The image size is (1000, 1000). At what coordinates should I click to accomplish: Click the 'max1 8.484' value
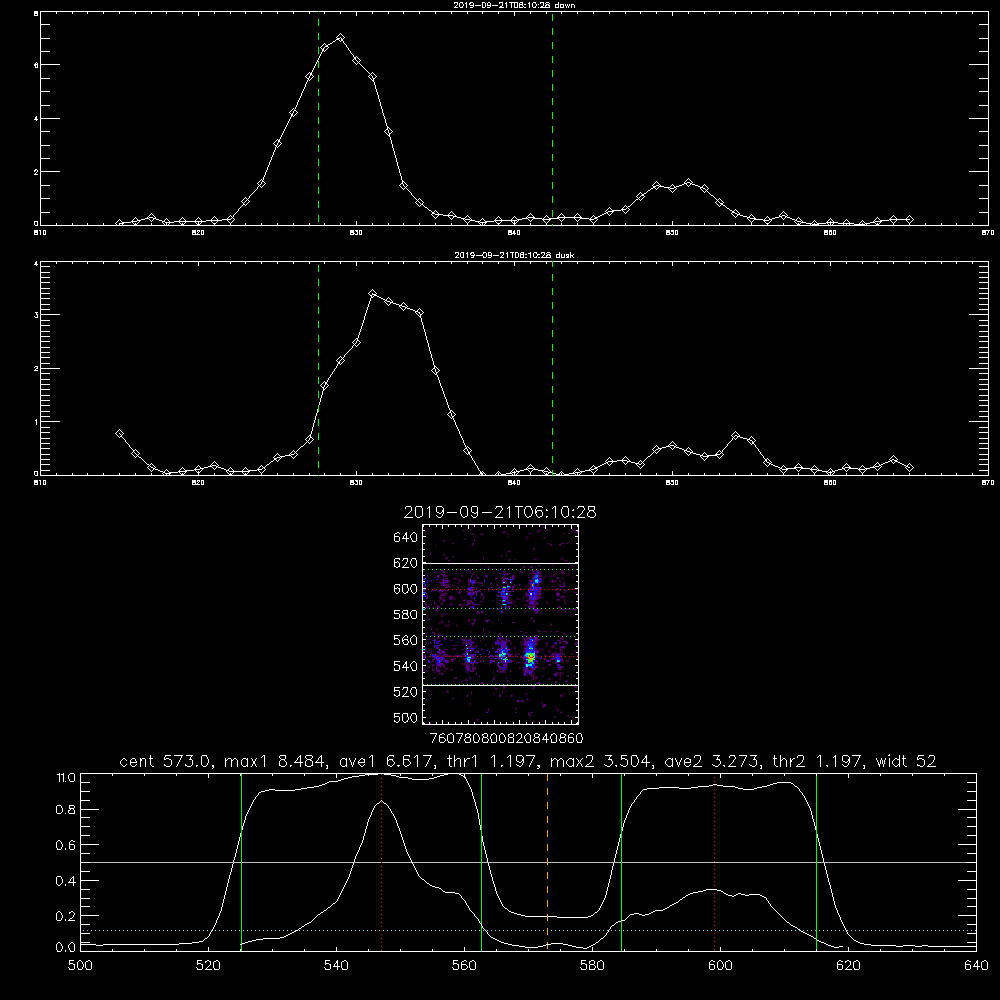pyautogui.click(x=276, y=761)
